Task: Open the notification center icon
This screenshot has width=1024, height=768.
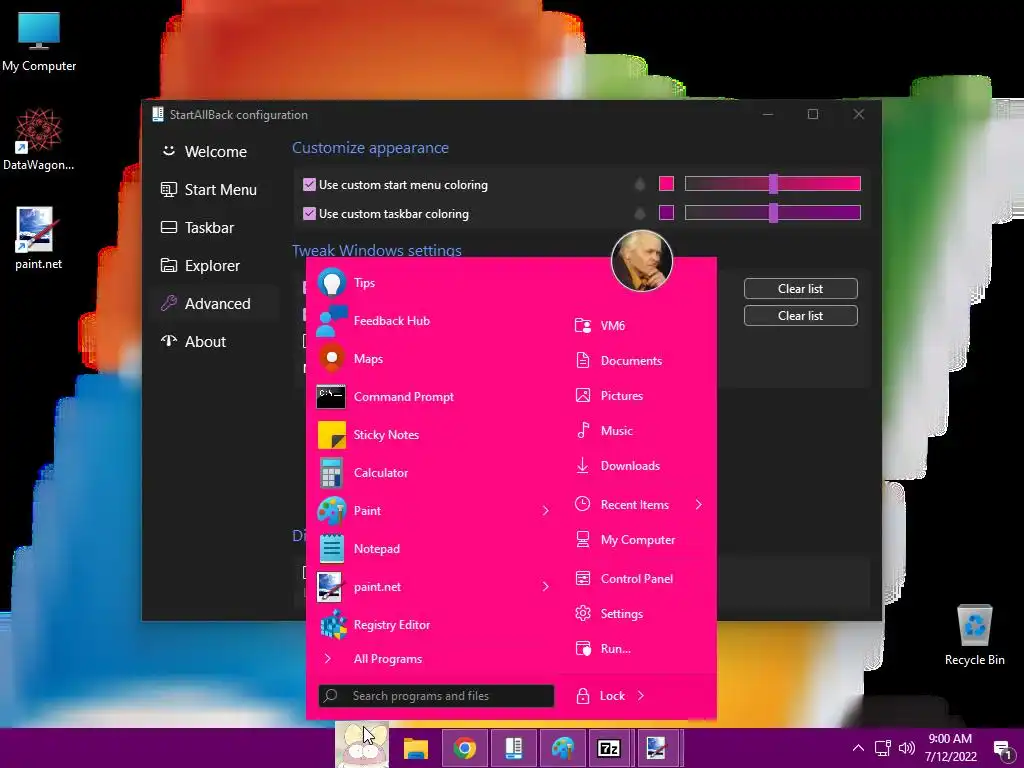Action: tap(1003, 749)
